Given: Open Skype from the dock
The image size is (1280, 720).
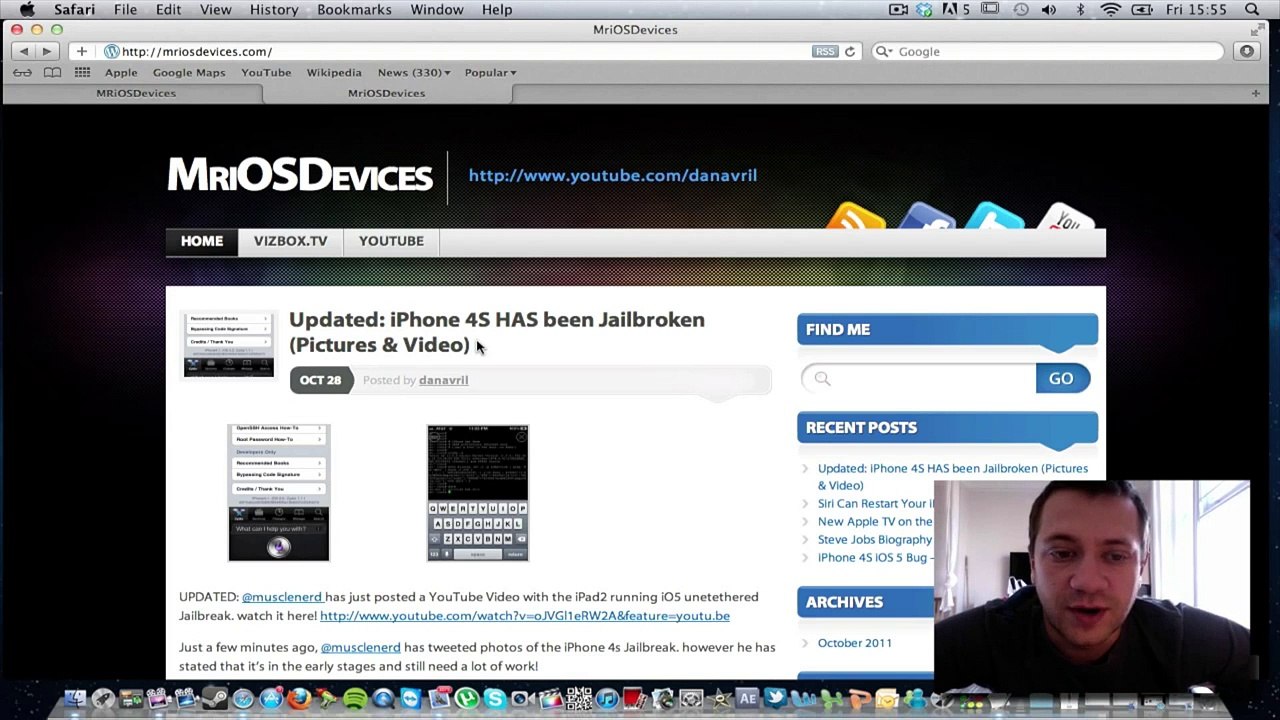Looking at the screenshot, I should pos(494,699).
